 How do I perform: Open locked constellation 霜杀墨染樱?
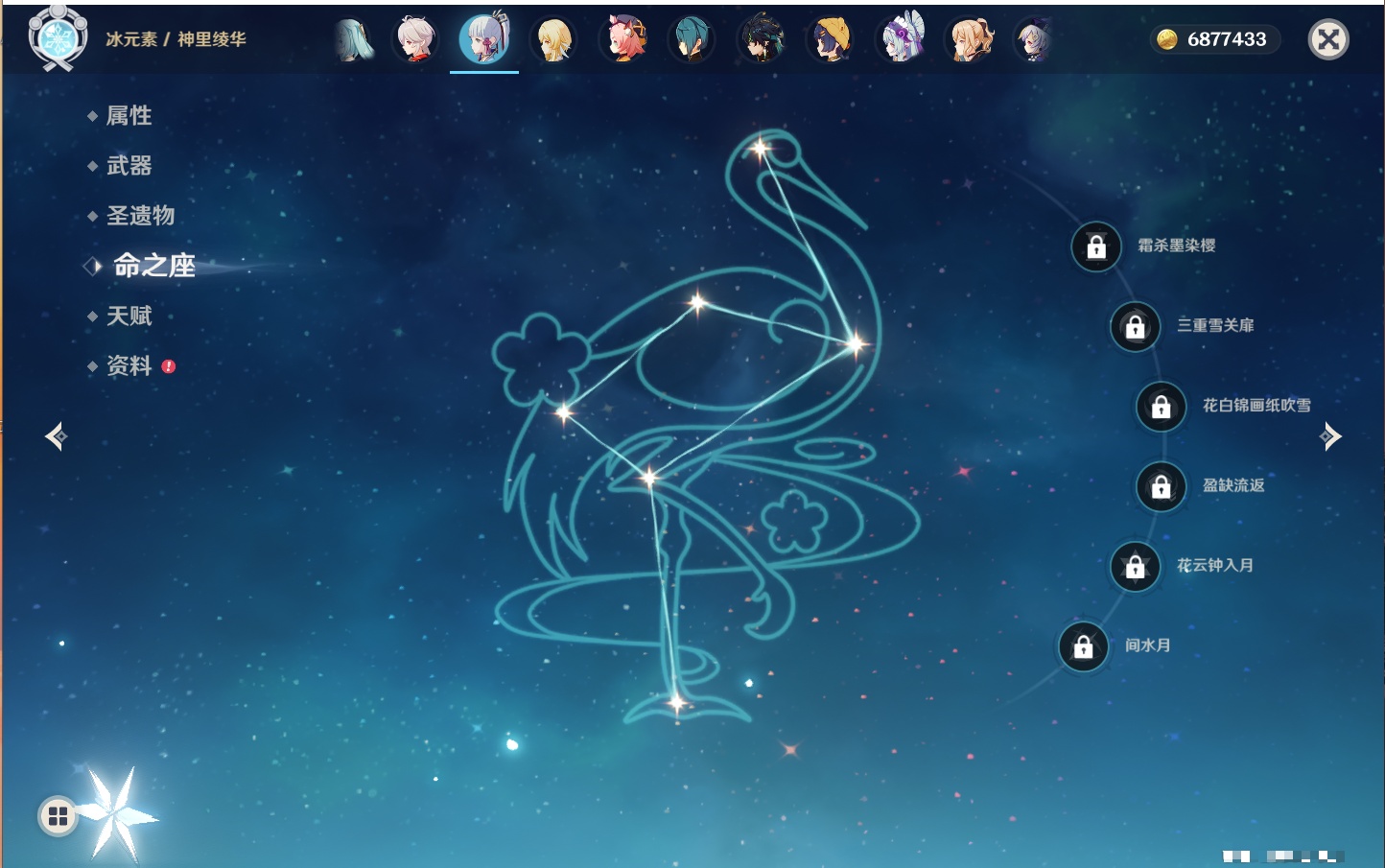pos(1096,246)
